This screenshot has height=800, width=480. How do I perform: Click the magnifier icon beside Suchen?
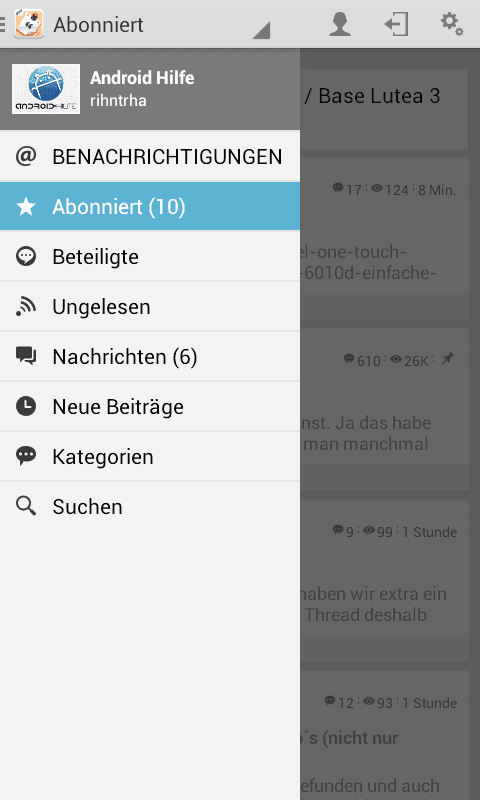(x=26, y=507)
